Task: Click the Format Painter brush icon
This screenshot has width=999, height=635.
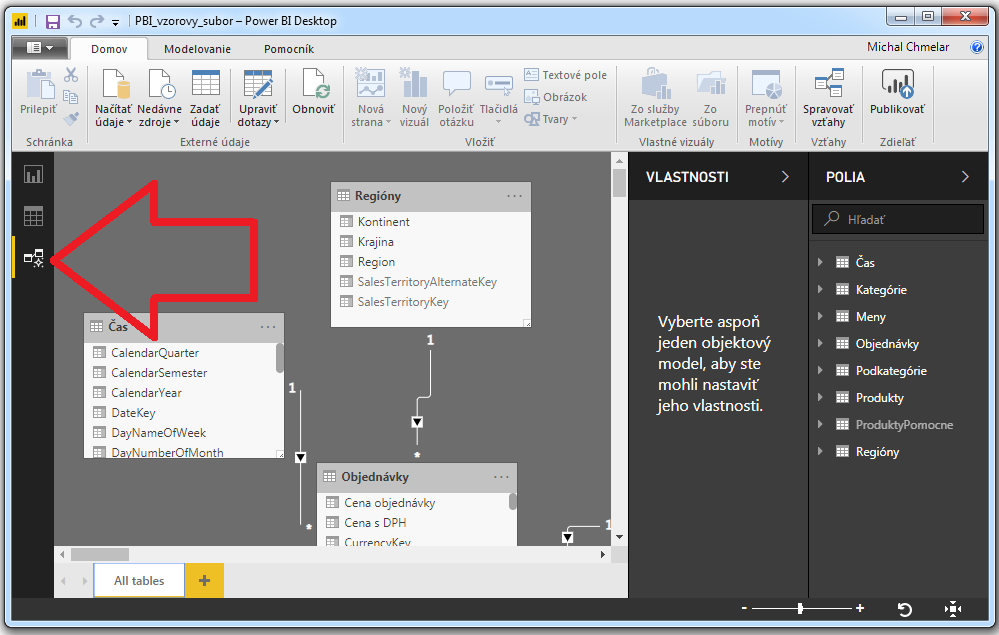Action: [x=71, y=118]
